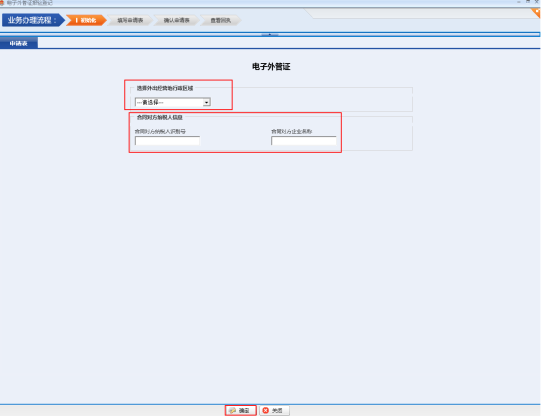The image size is (554, 416).
Task: Click the 合同对方纳税人信息 group label
Action: (x=159, y=117)
